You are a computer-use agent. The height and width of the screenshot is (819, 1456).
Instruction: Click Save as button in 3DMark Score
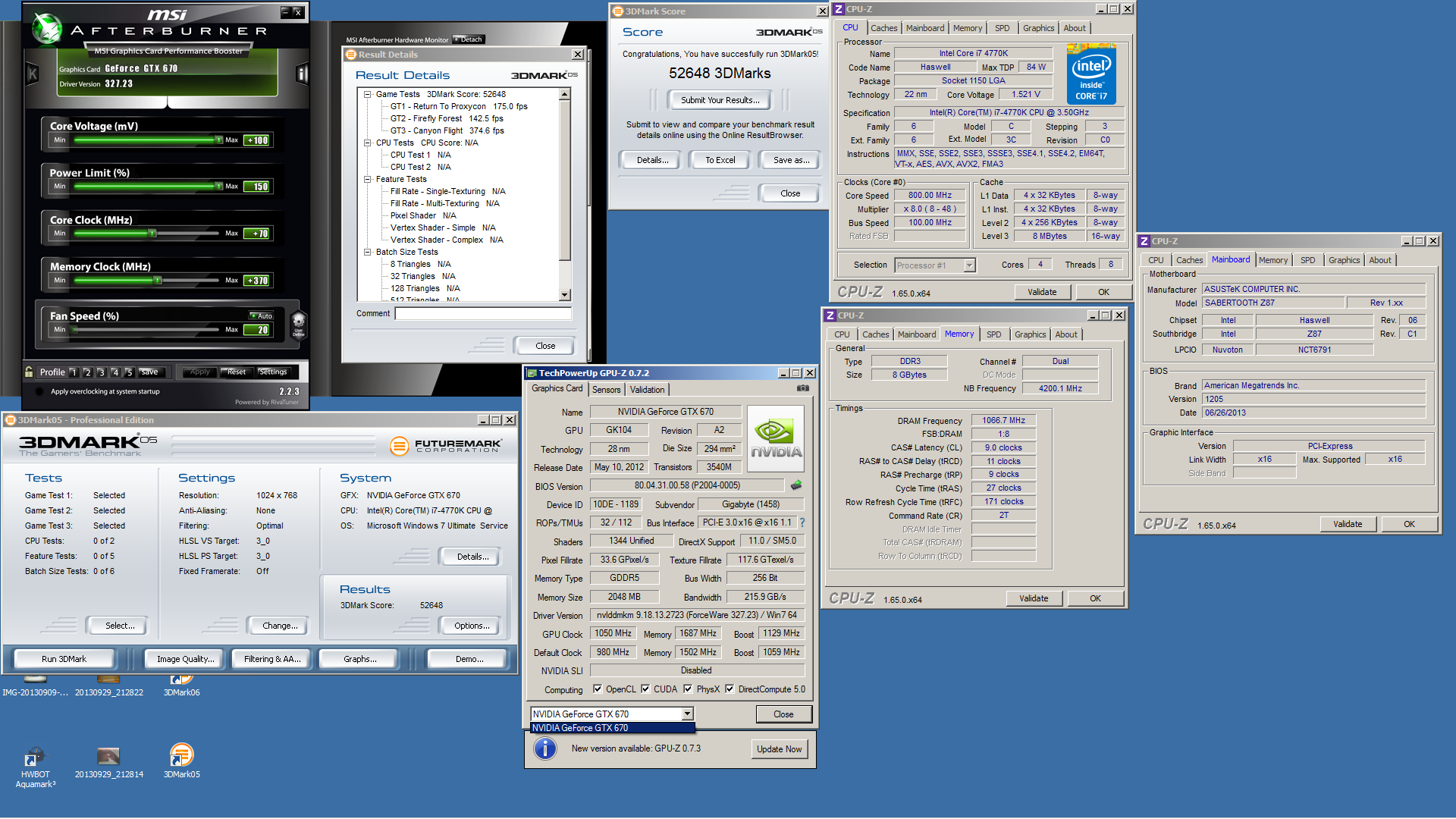click(x=791, y=160)
